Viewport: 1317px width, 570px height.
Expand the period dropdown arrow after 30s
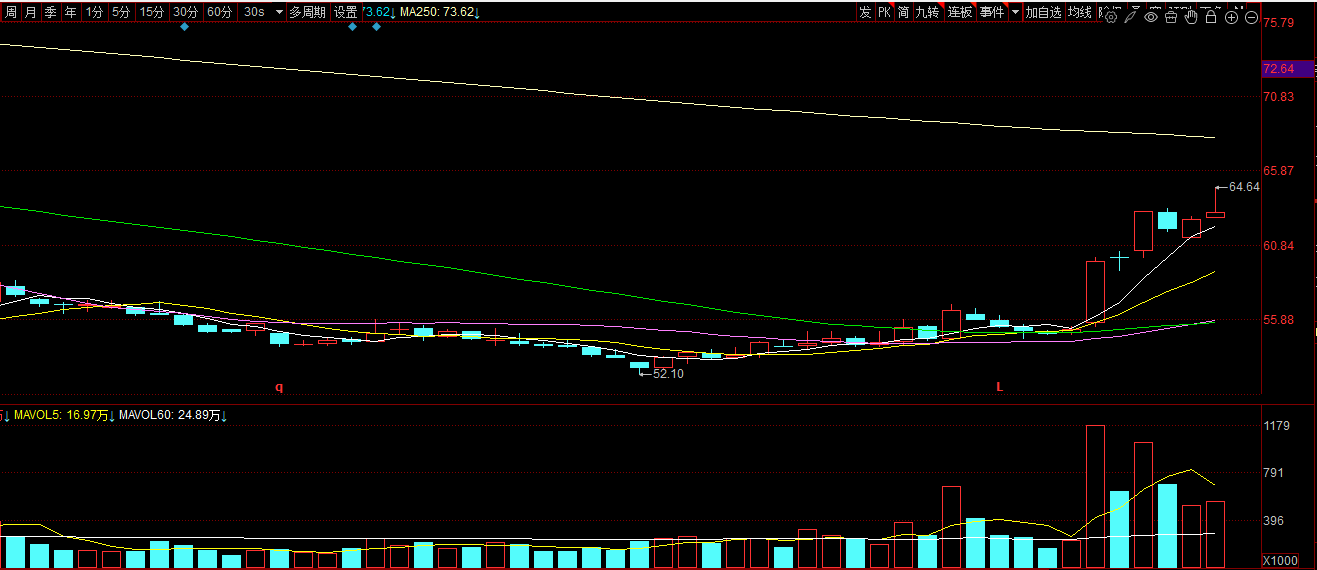coord(279,13)
